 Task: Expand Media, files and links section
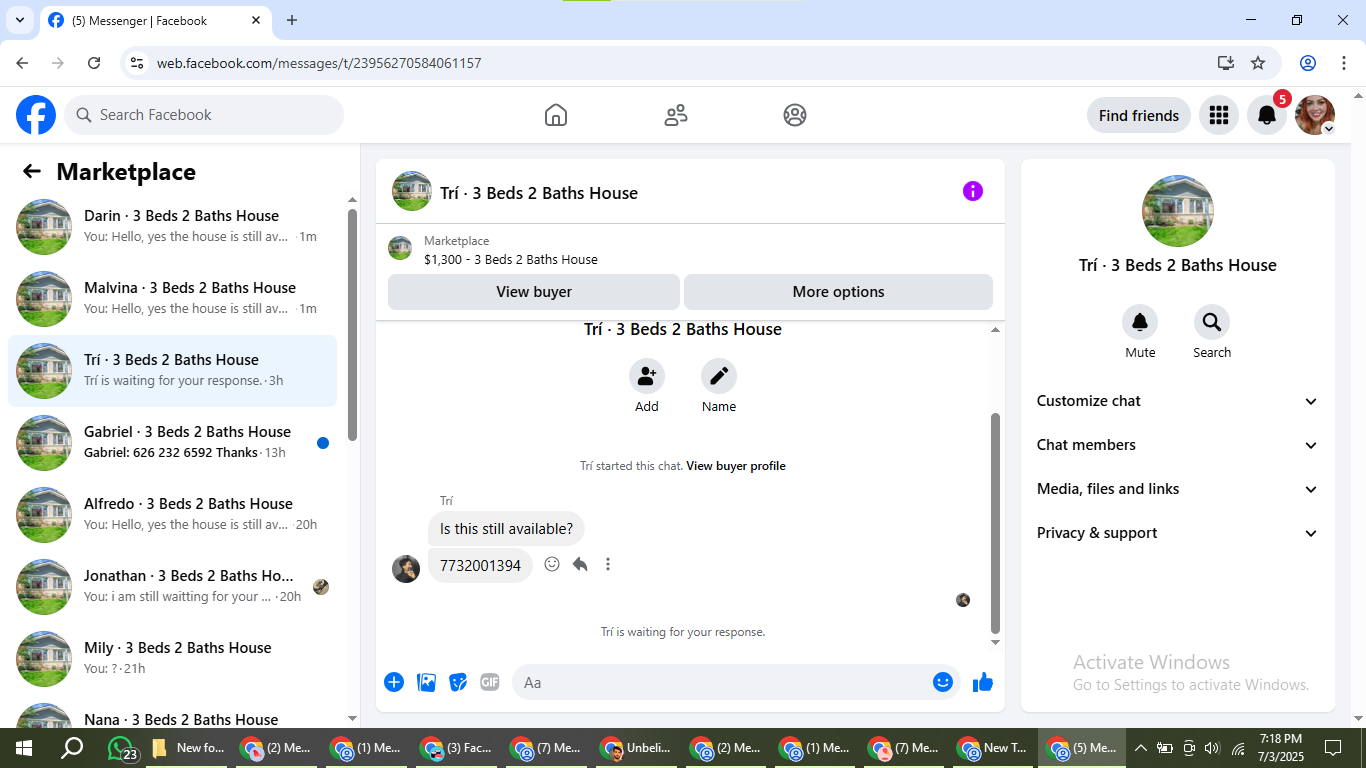[1178, 489]
